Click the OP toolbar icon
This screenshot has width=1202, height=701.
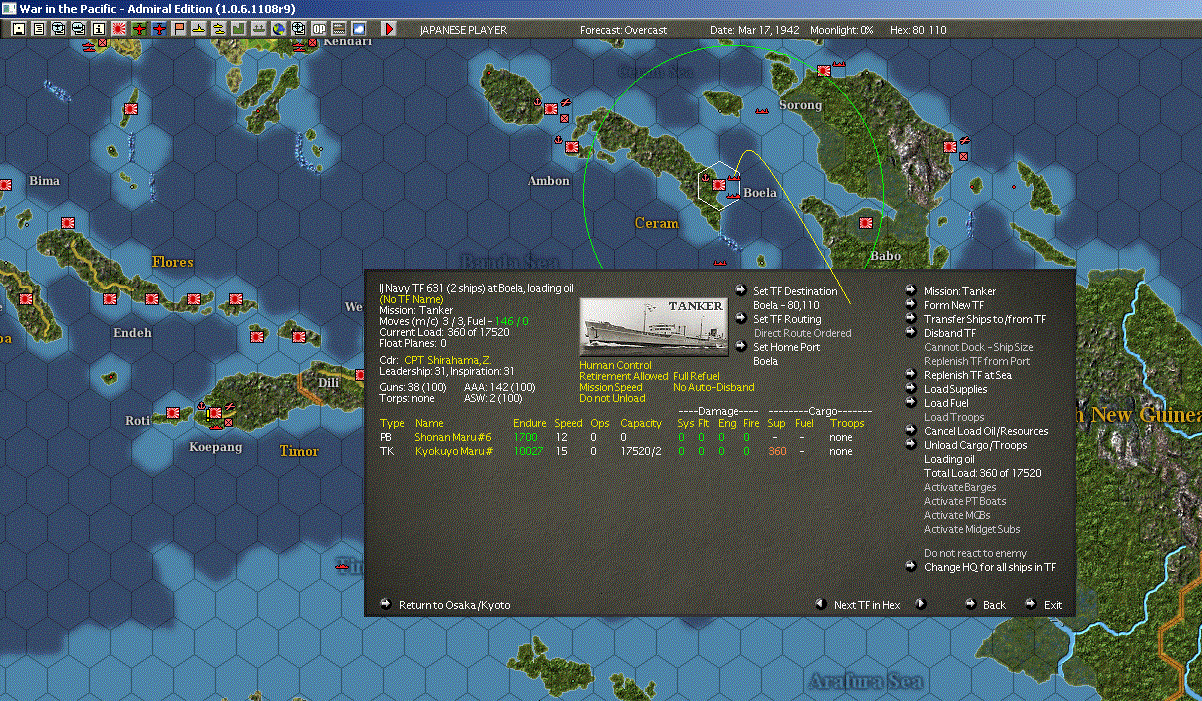319,29
